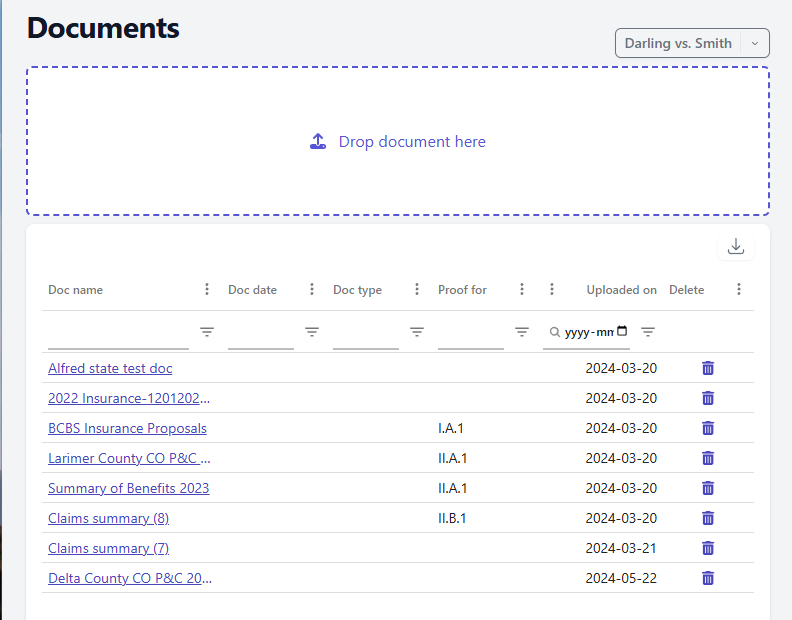Sort by the Doc date header
This screenshot has width=792, height=620.
coord(252,290)
